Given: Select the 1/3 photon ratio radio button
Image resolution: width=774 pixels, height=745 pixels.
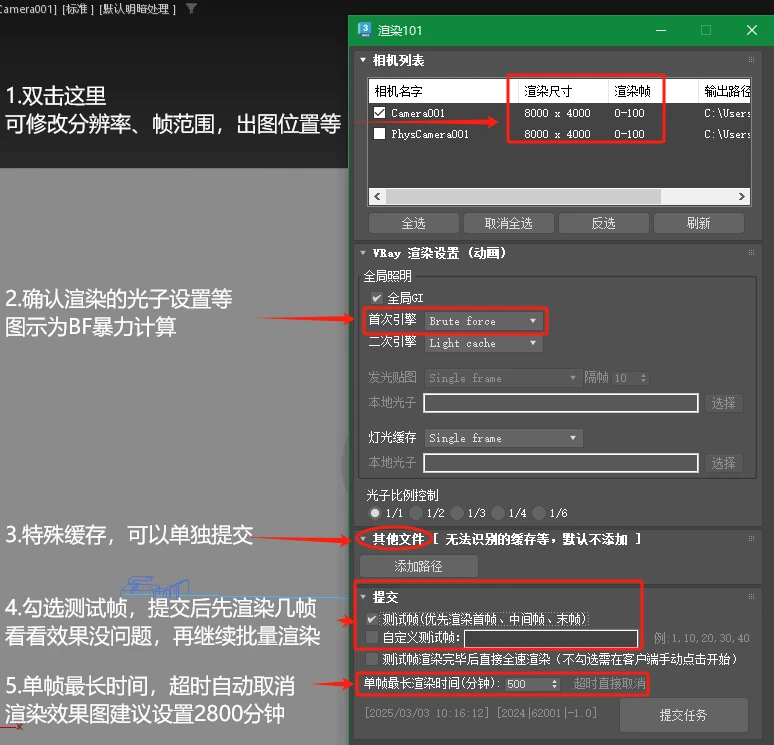Looking at the screenshot, I should pos(457,513).
